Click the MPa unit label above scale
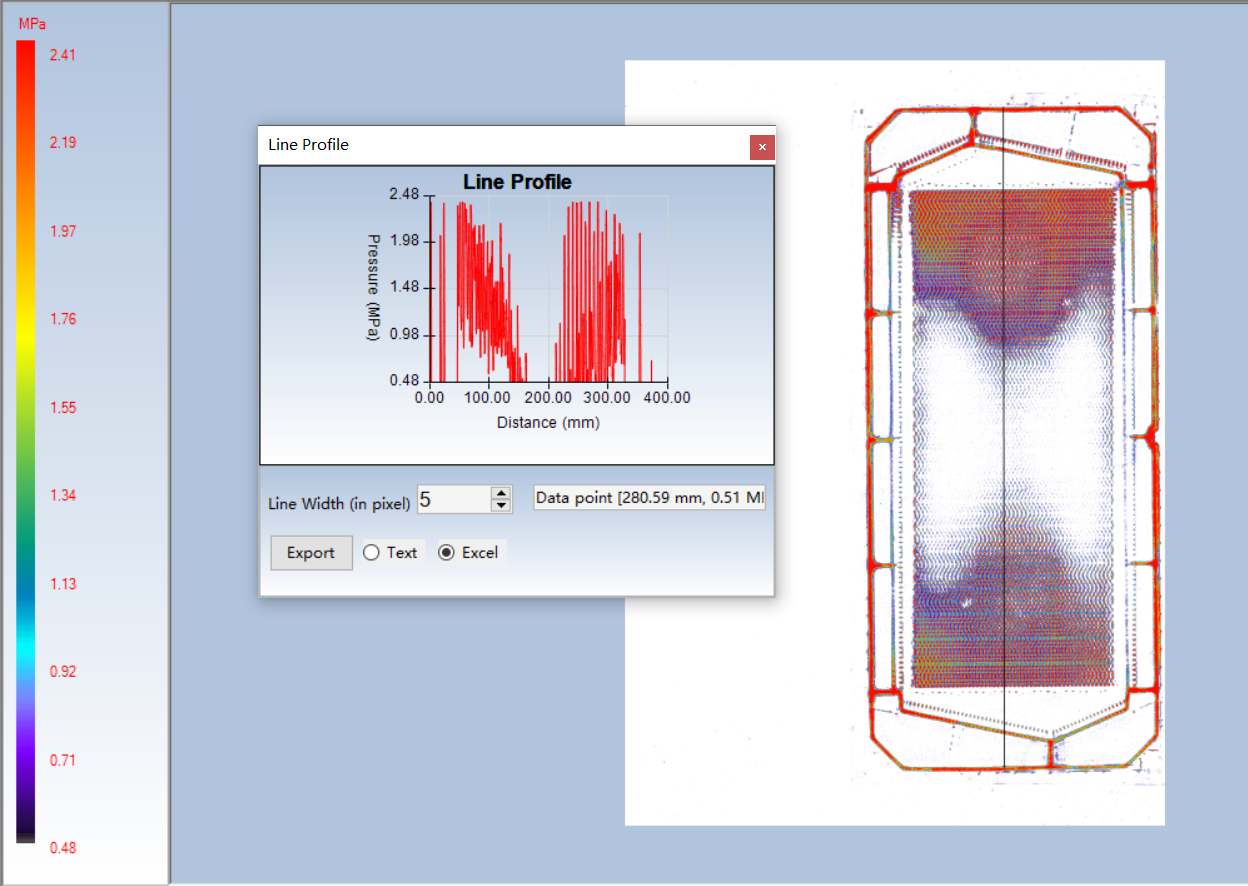Screen dimensions: 1248x886 click(x=32, y=23)
